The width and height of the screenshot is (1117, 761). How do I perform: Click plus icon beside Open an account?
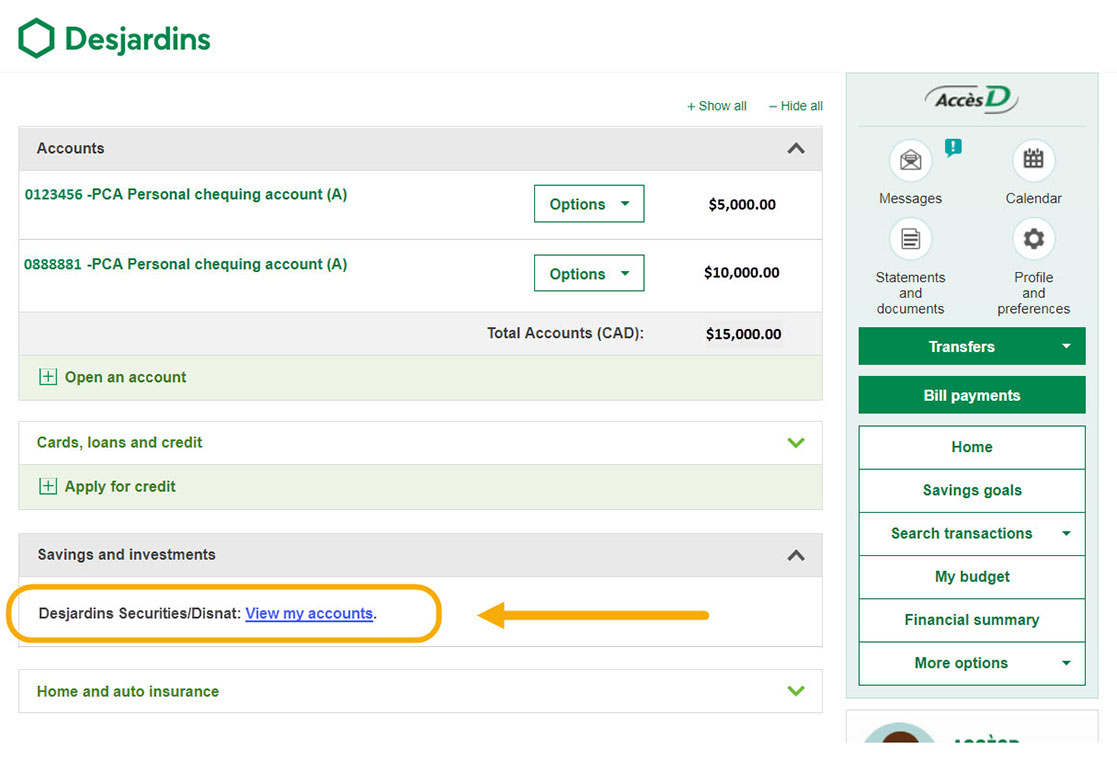pyautogui.click(x=48, y=377)
